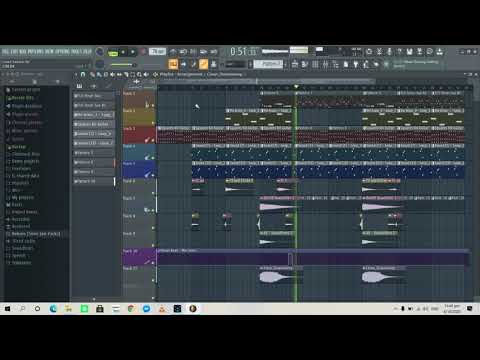Expand Current project folder in browser
The height and width of the screenshot is (360, 480).
[23, 90]
